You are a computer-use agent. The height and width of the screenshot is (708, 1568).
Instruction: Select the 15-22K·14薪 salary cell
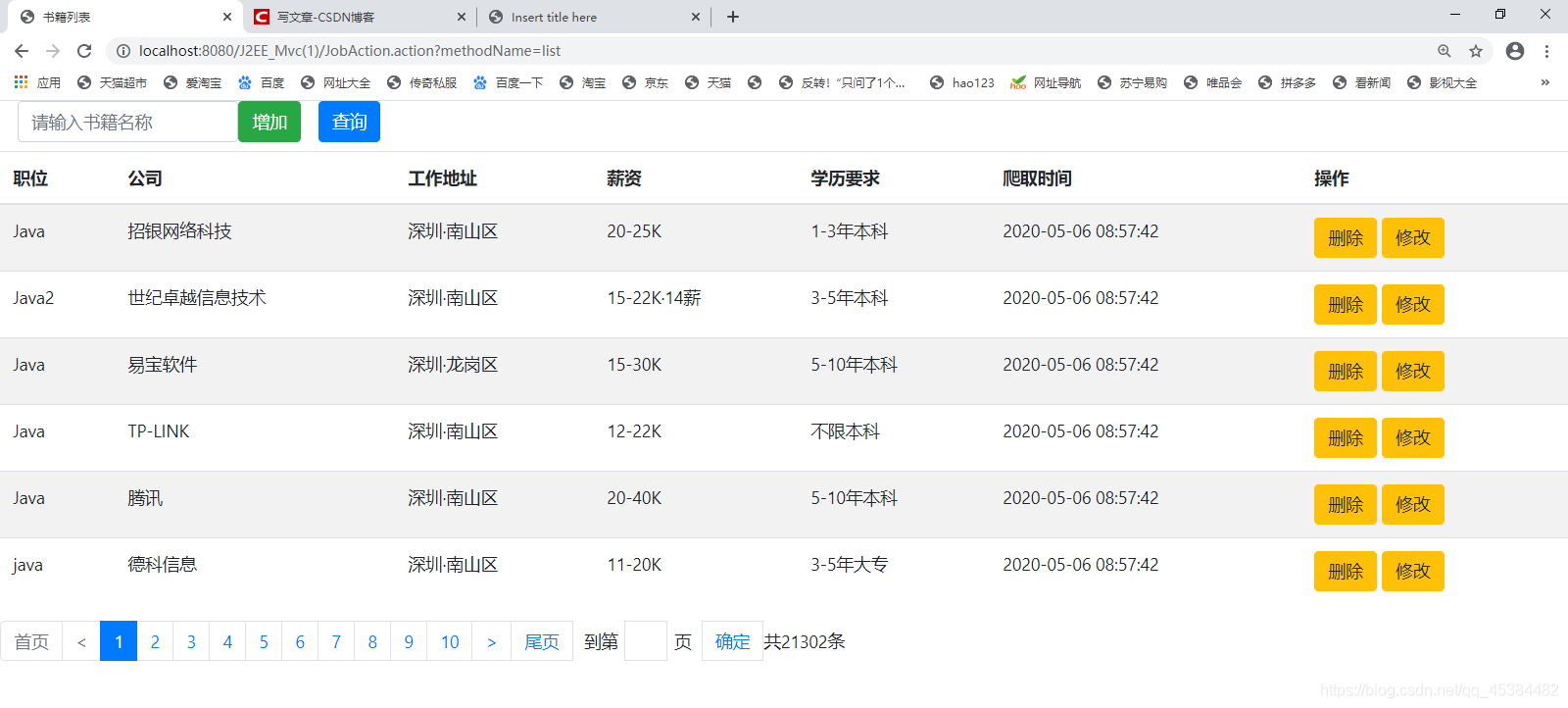pos(654,298)
